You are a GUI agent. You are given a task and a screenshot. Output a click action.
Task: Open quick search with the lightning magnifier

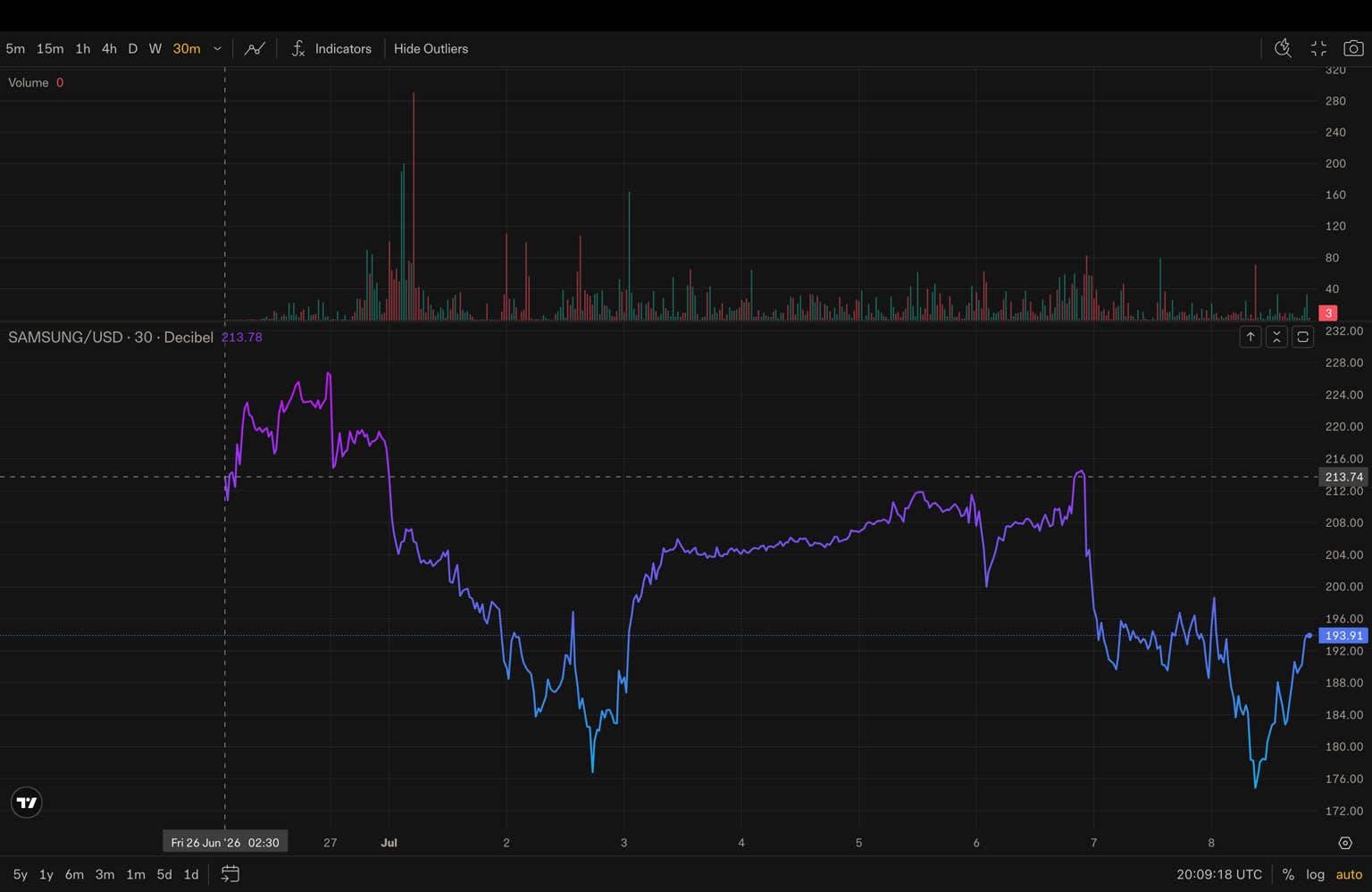tap(1283, 49)
